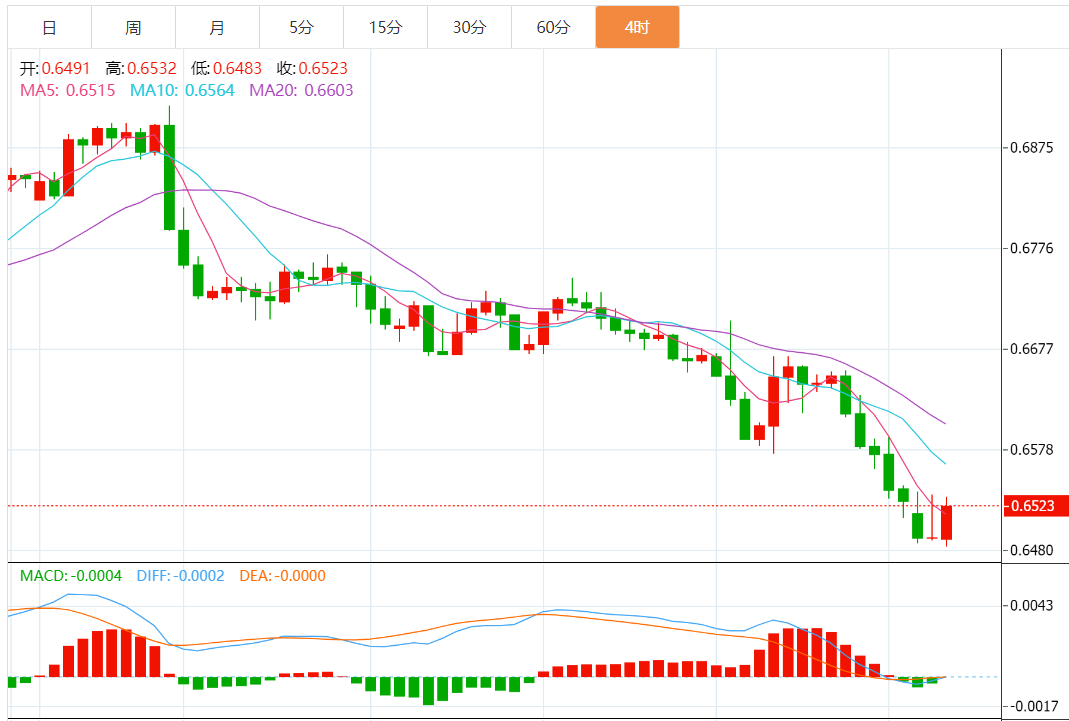Screen dimensions: 1069x721
Task: Switch to the 日 daily chart tab
Action: [49, 27]
